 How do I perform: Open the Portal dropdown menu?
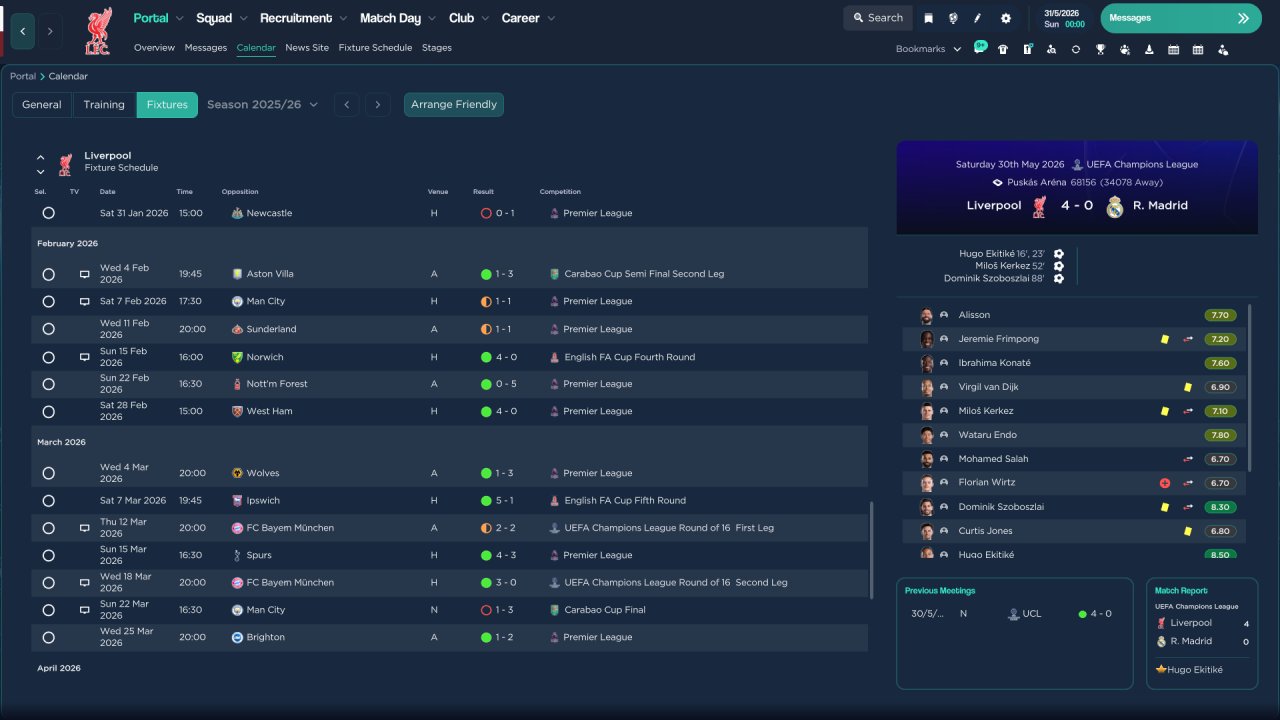pos(159,18)
